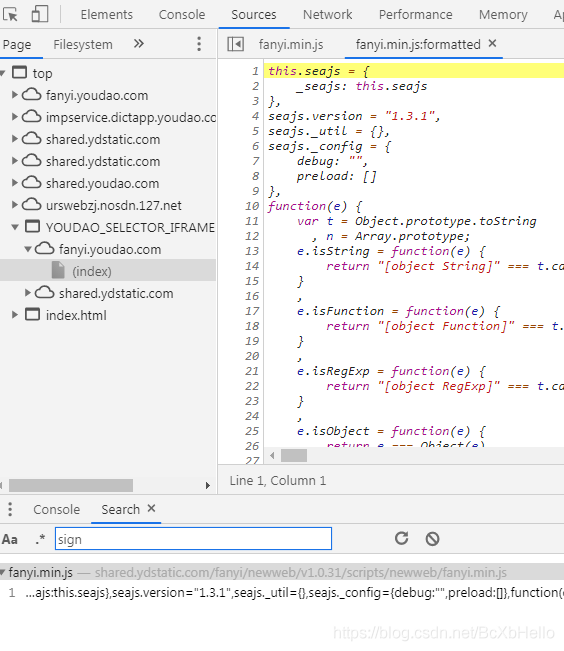Image resolution: width=564 pixels, height=651 pixels.
Task: Expand the urswebzj.nosdn.127.net node
Action: 15,205
